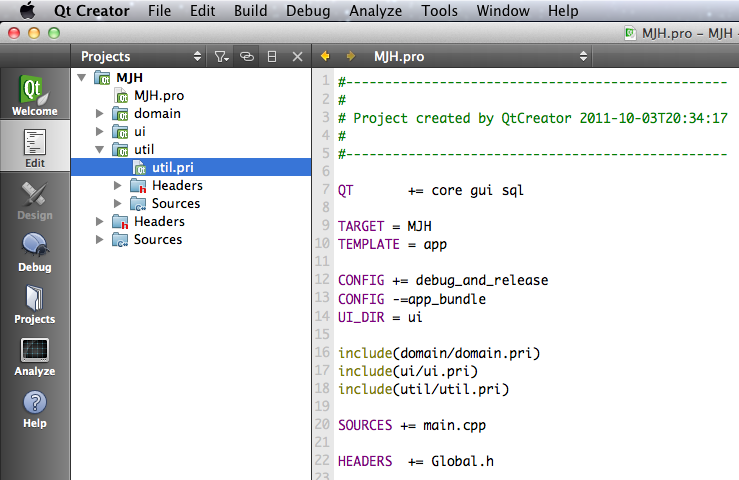Image resolution: width=739 pixels, height=480 pixels.
Task: Expand top-level Headers folder
Action: pos(99,221)
